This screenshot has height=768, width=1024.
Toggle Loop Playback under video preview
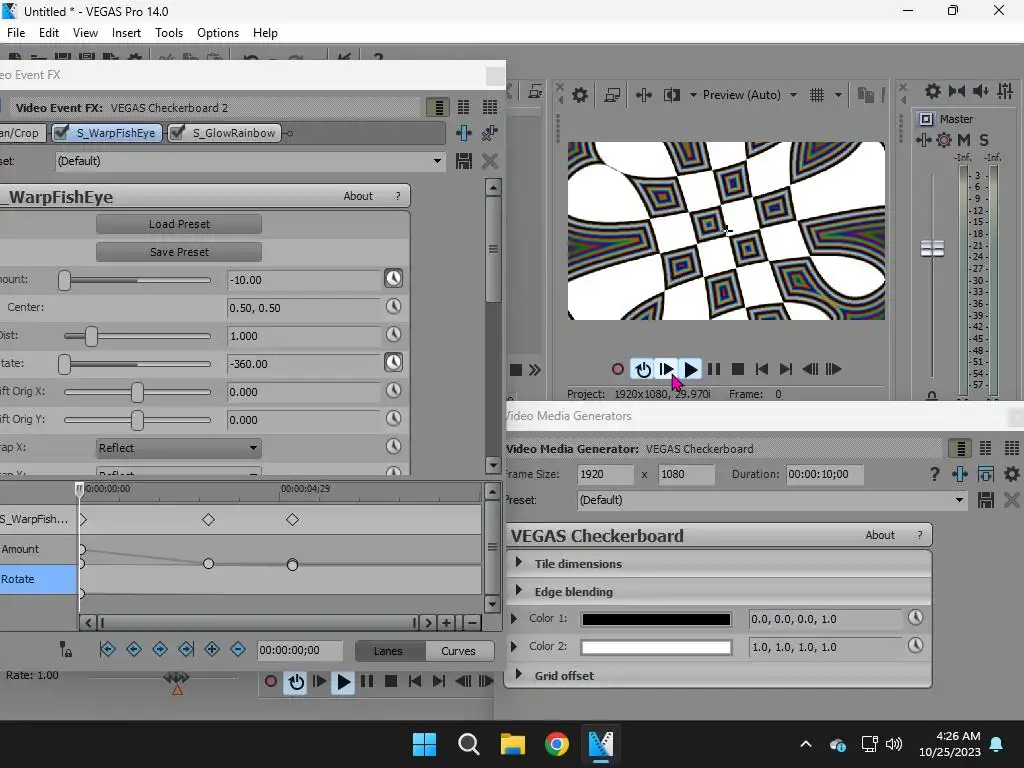click(x=643, y=369)
